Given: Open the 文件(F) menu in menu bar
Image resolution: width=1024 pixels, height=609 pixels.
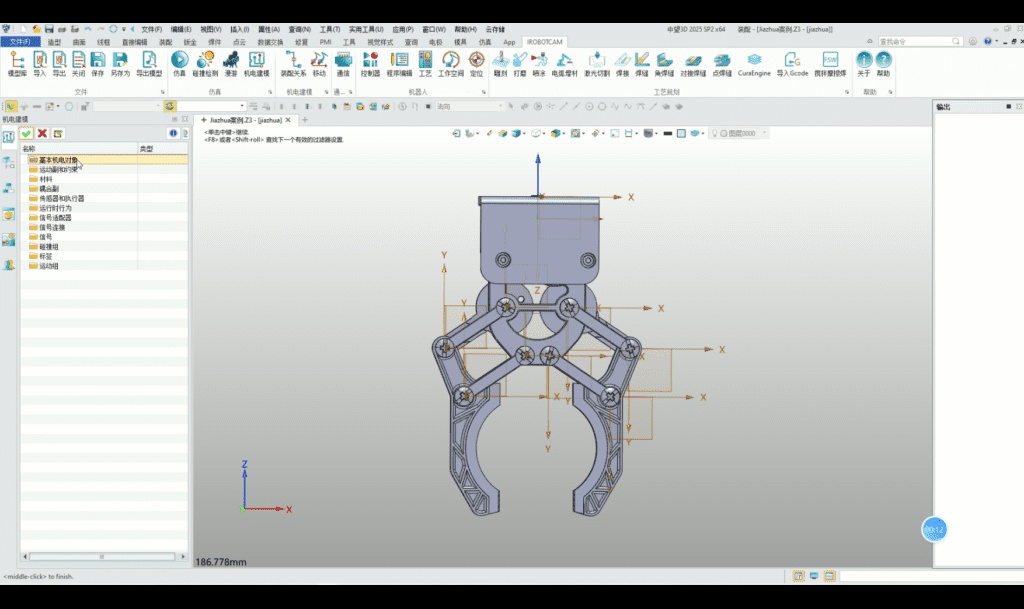Looking at the screenshot, I should point(152,29).
